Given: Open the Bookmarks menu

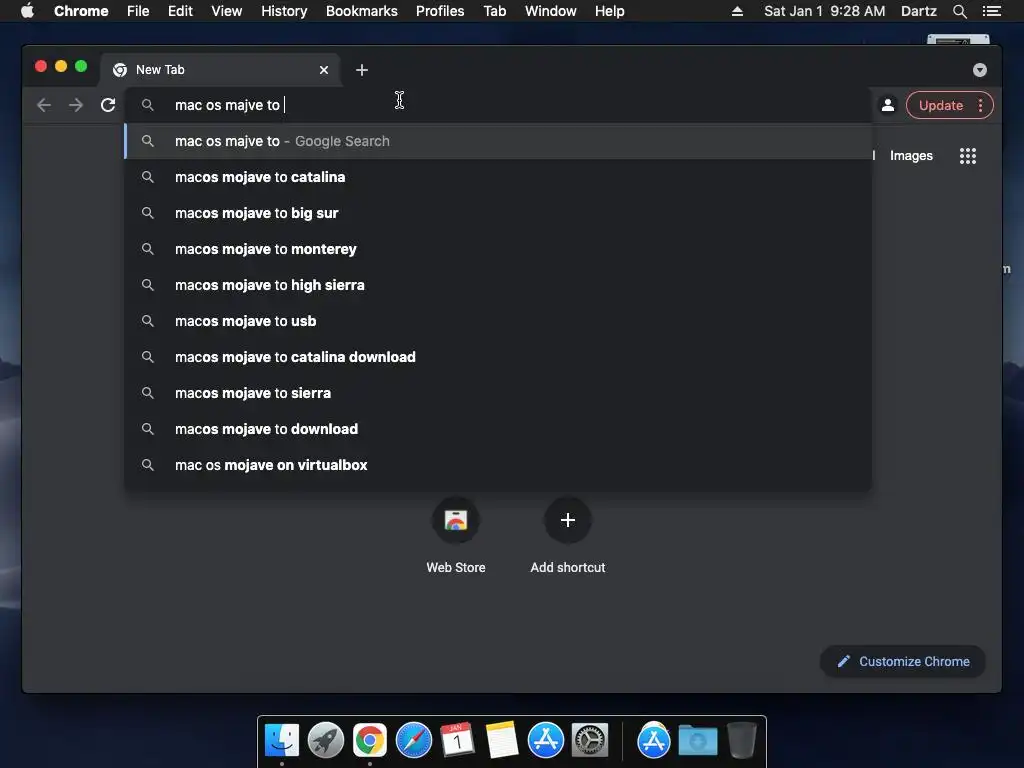Looking at the screenshot, I should point(362,11).
